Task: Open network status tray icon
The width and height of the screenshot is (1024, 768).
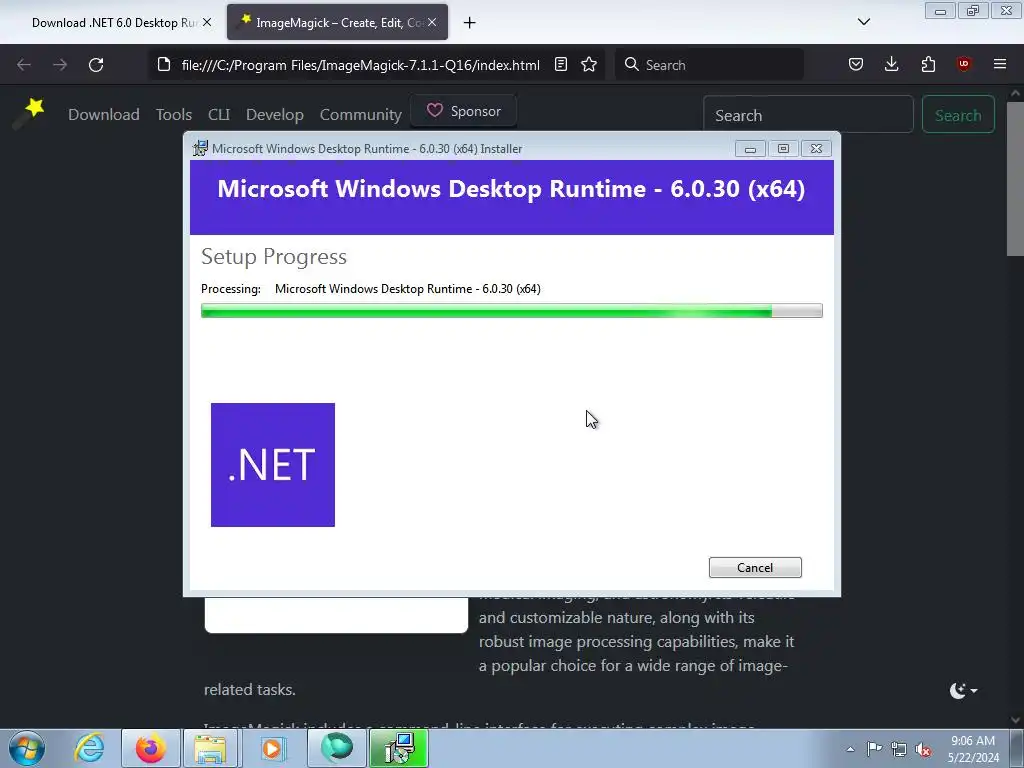Action: pyautogui.click(x=899, y=749)
